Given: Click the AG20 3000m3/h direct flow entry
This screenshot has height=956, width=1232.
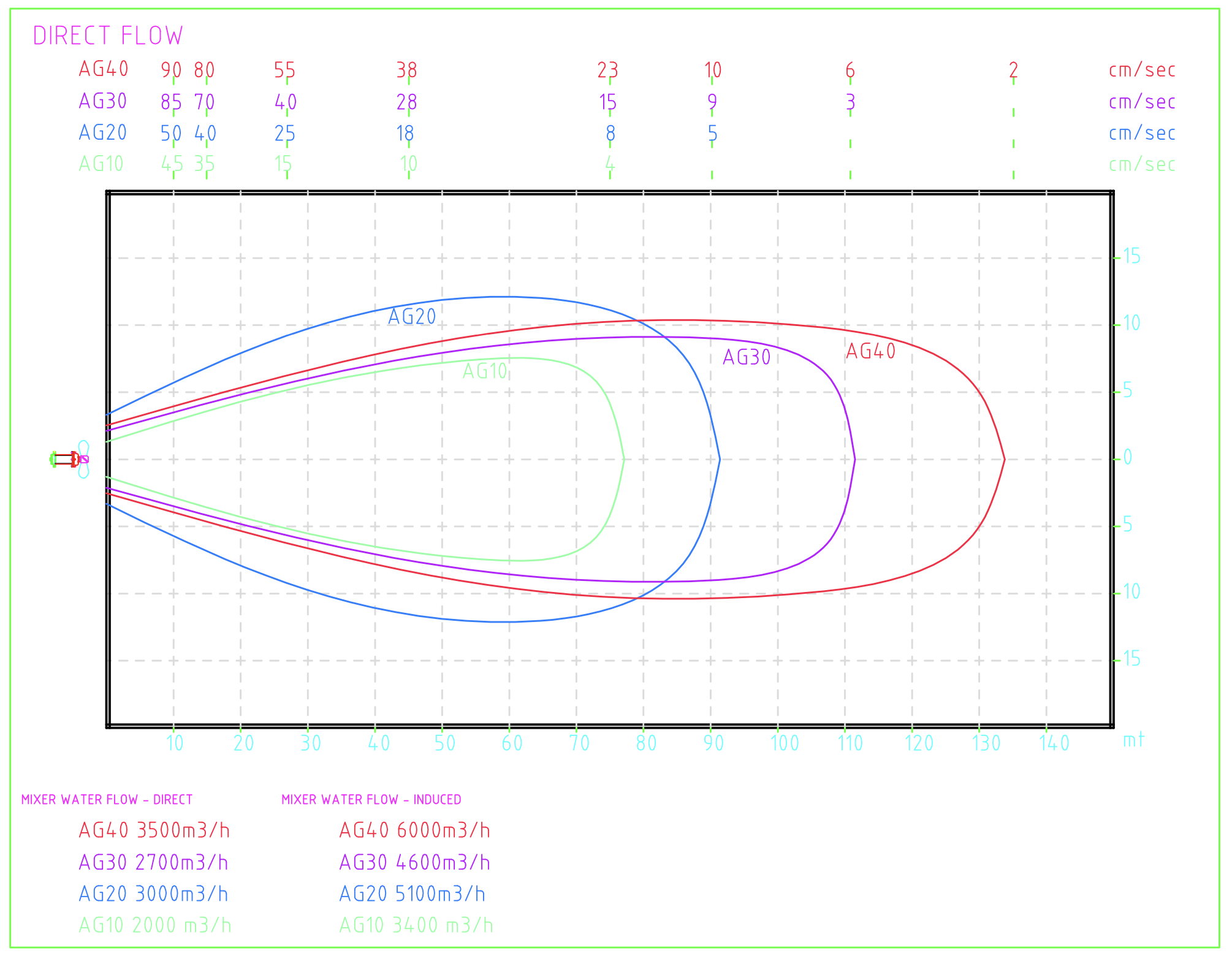Looking at the screenshot, I should (x=153, y=894).
